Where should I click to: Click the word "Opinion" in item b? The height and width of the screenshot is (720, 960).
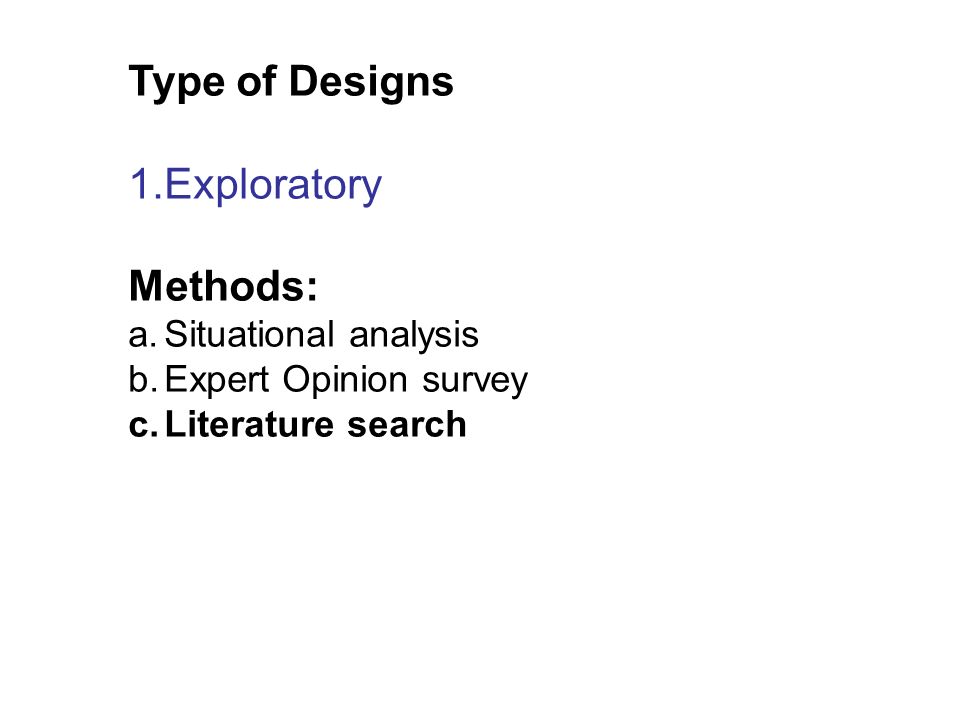[x=345, y=380]
